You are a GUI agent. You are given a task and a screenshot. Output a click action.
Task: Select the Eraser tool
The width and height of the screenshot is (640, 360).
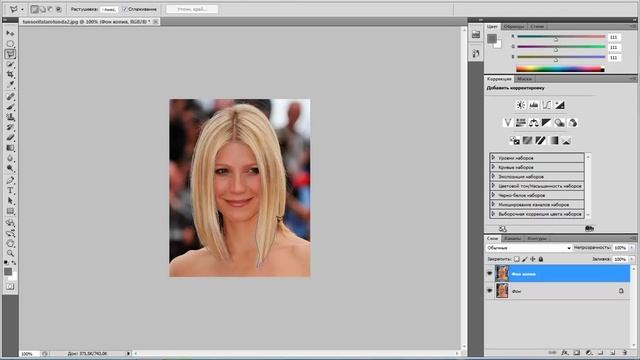tap(10, 138)
